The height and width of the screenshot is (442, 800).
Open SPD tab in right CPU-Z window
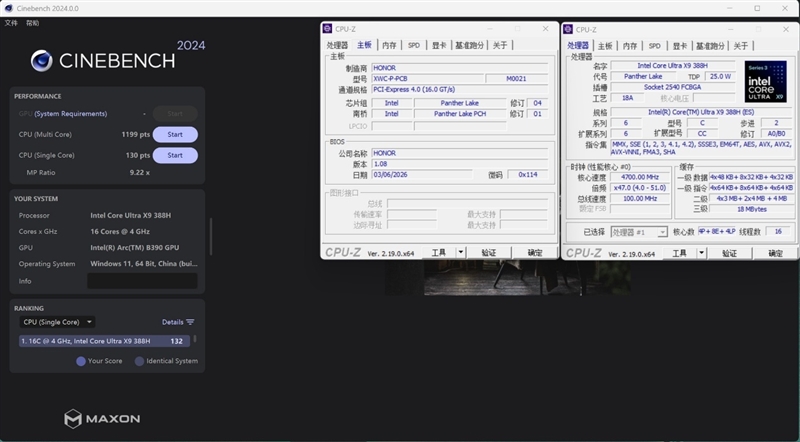pyautogui.click(x=655, y=46)
